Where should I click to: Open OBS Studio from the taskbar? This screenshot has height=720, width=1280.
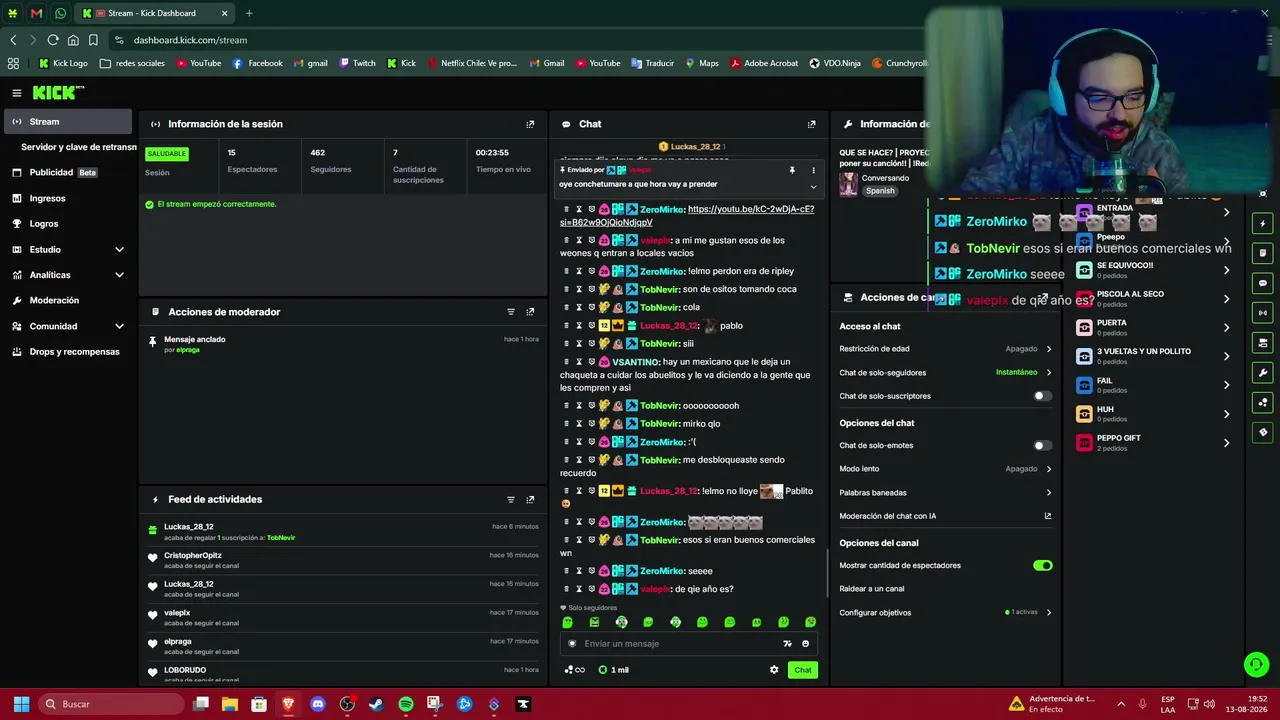(x=347, y=704)
